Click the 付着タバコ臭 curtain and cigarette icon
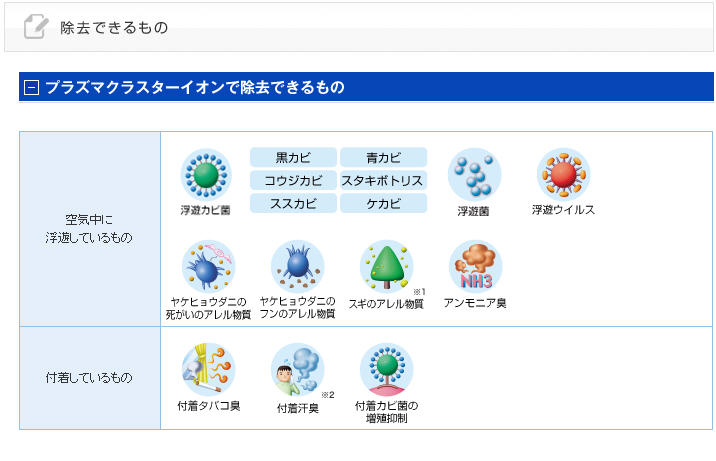The image size is (716, 461). coord(208,369)
